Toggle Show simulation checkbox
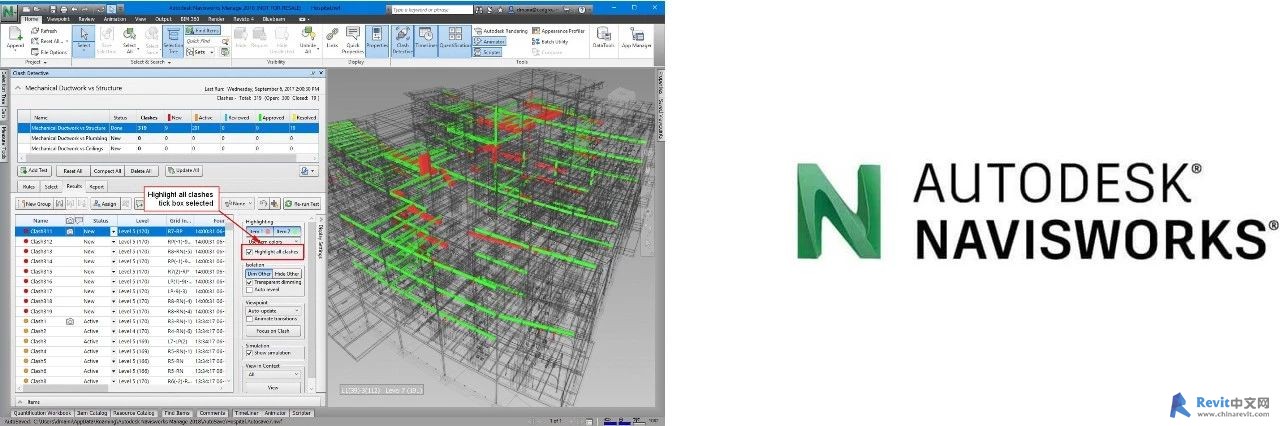Screen dimensions: 1280x426 (250, 352)
